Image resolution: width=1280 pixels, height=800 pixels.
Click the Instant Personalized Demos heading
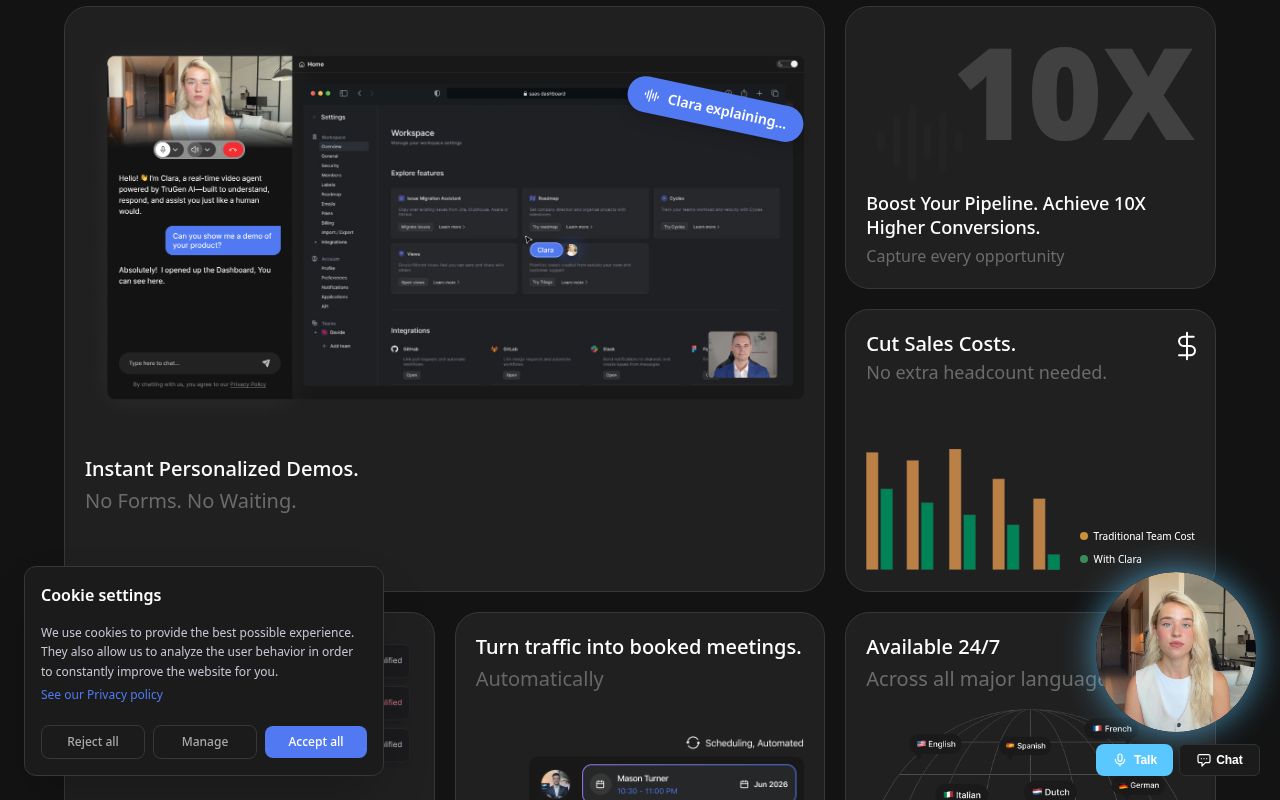pyautogui.click(x=221, y=469)
